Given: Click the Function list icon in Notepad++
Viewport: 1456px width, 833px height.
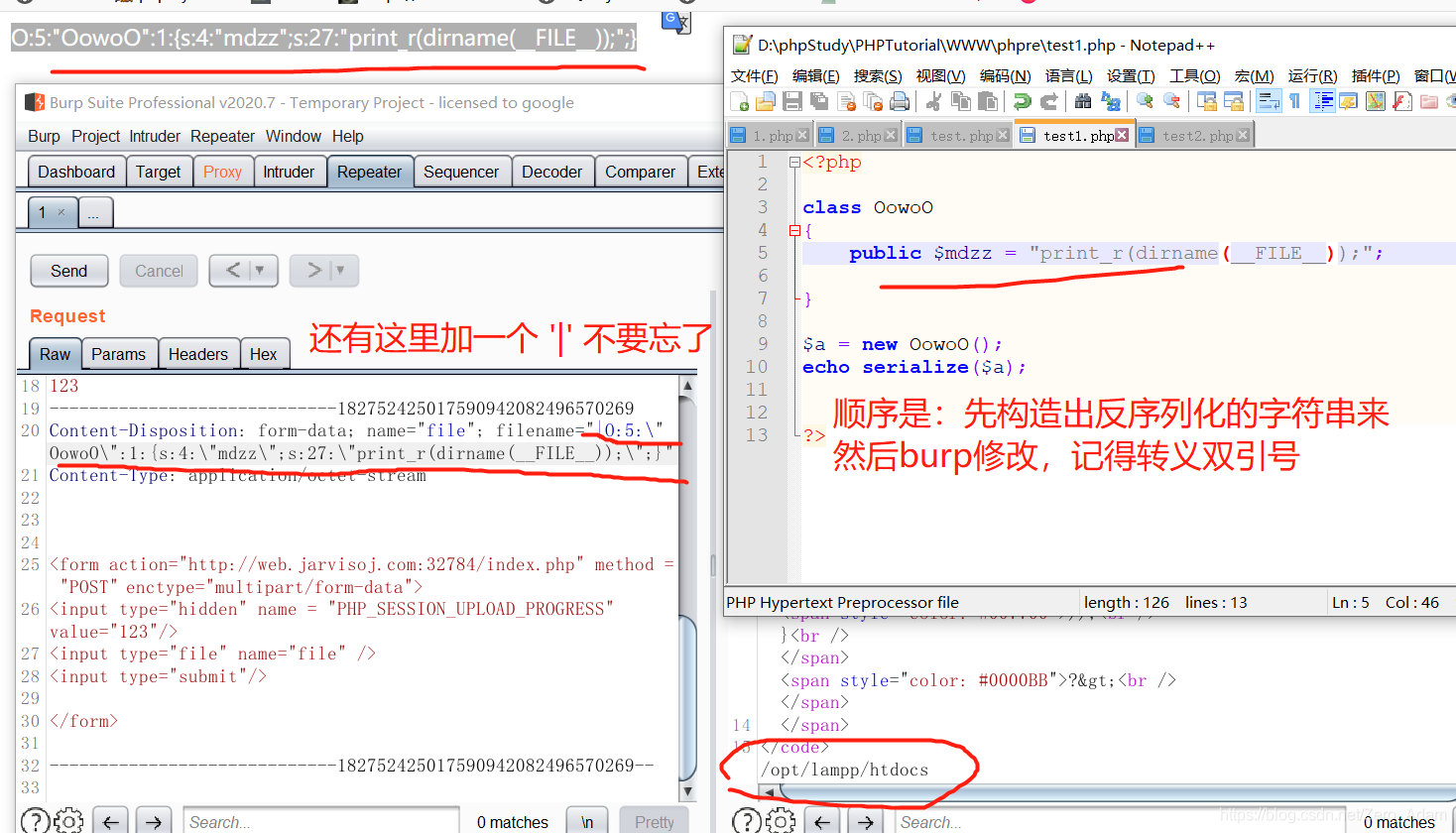Looking at the screenshot, I should 1402,101.
